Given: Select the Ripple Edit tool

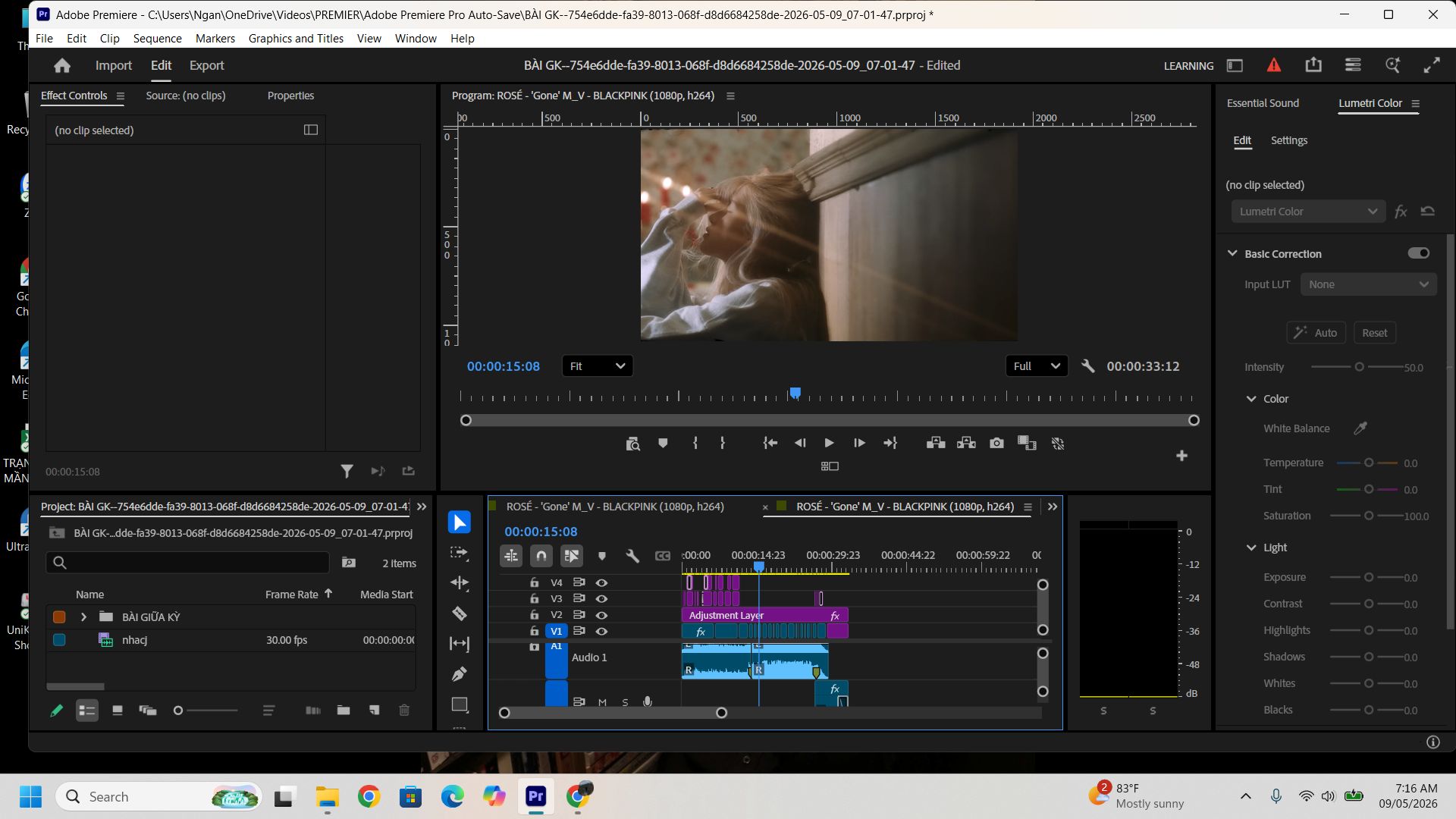Looking at the screenshot, I should click(x=460, y=583).
